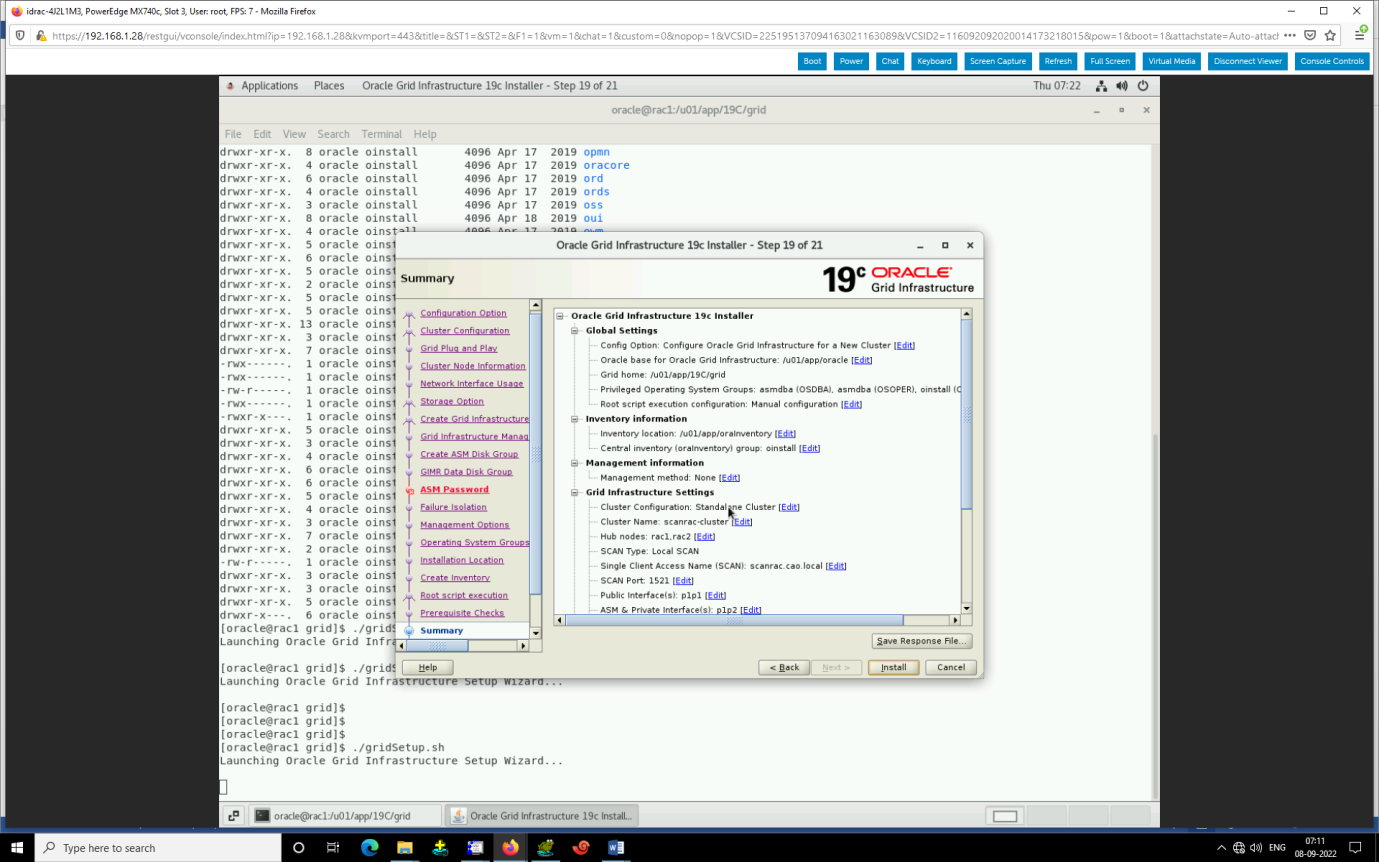Select 'Grid home: /u01/app/19C/grid' row
Viewport: 1379px width, 862px height.
pyautogui.click(x=663, y=375)
